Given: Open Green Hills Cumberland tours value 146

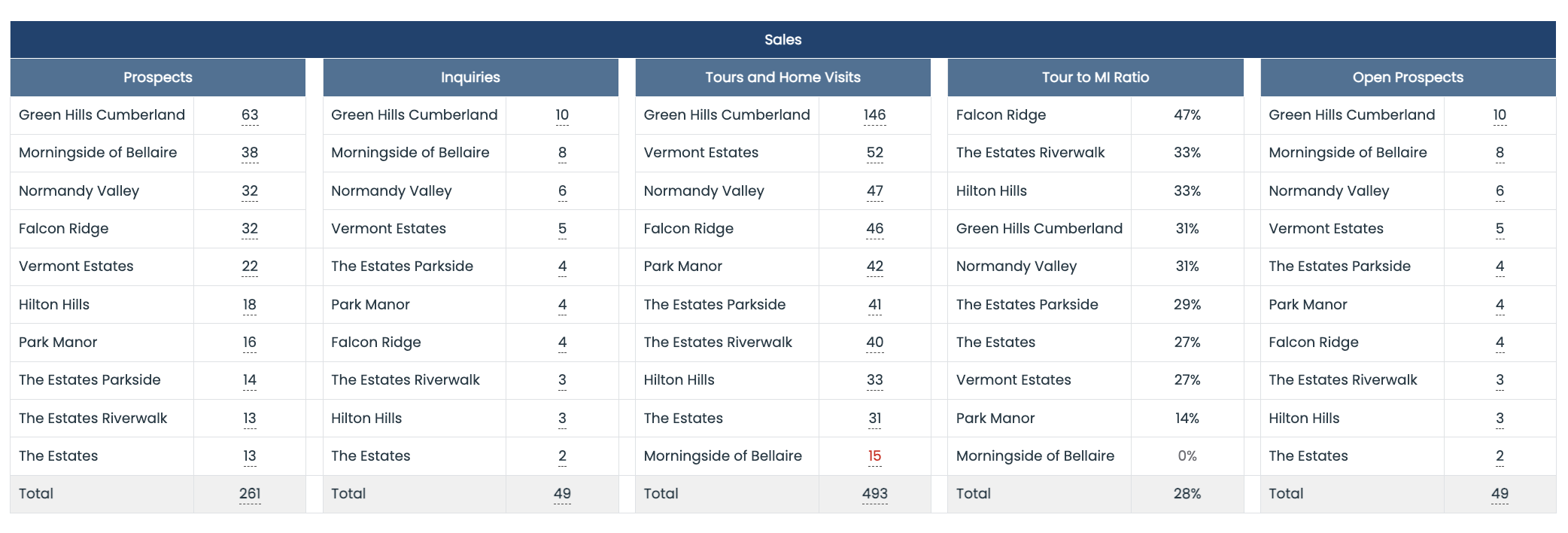Looking at the screenshot, I should 874,115.
